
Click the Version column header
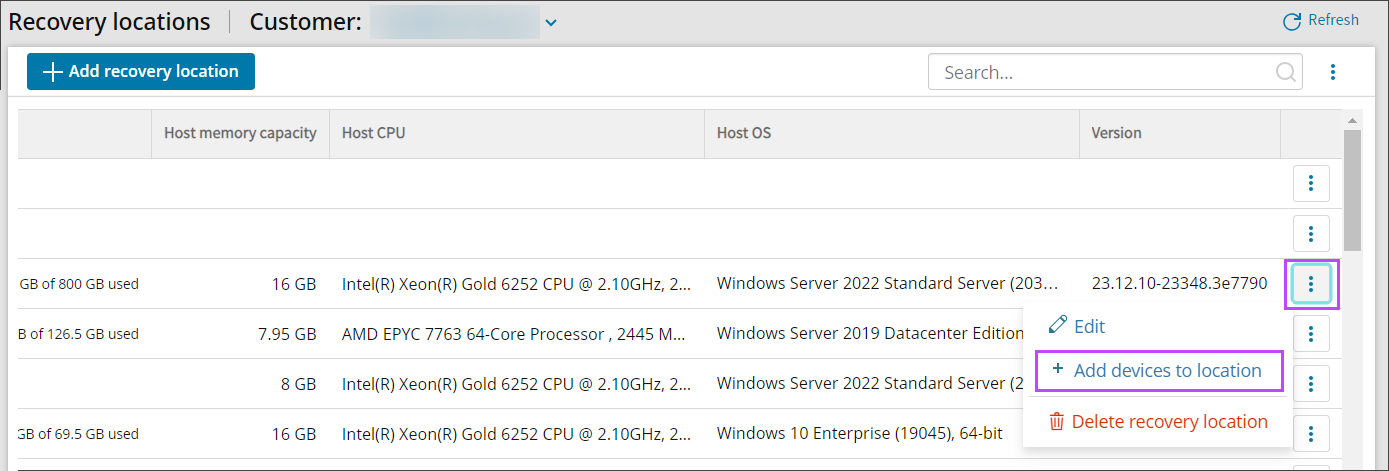1116,133
